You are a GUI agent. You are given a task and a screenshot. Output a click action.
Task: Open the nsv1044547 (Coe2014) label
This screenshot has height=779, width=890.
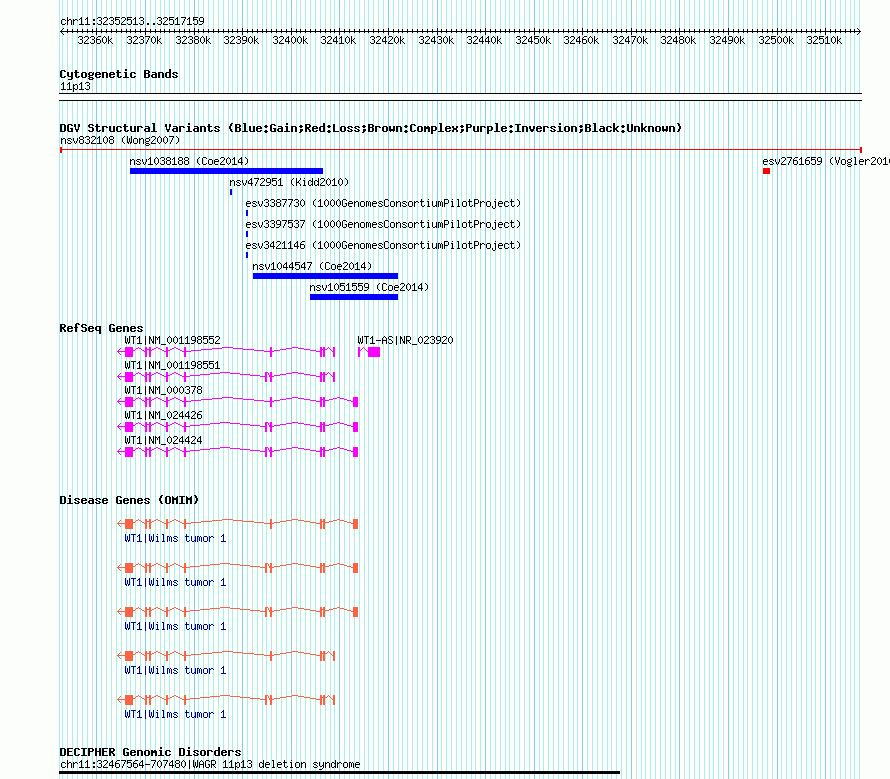click(x=312, y=266)
